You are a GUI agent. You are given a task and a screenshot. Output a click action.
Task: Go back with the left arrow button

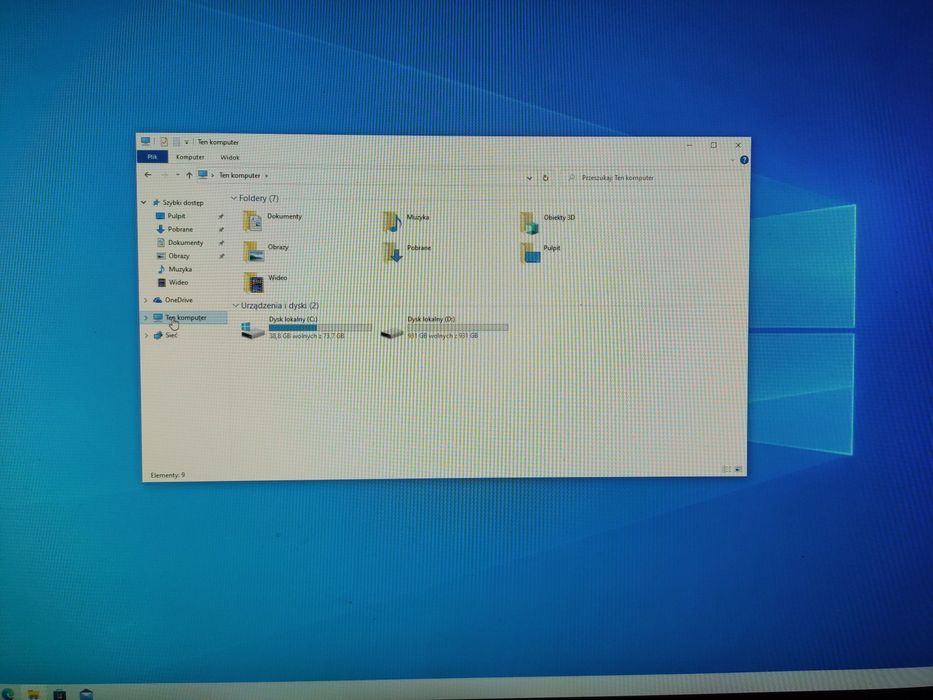tap(148, 174)
